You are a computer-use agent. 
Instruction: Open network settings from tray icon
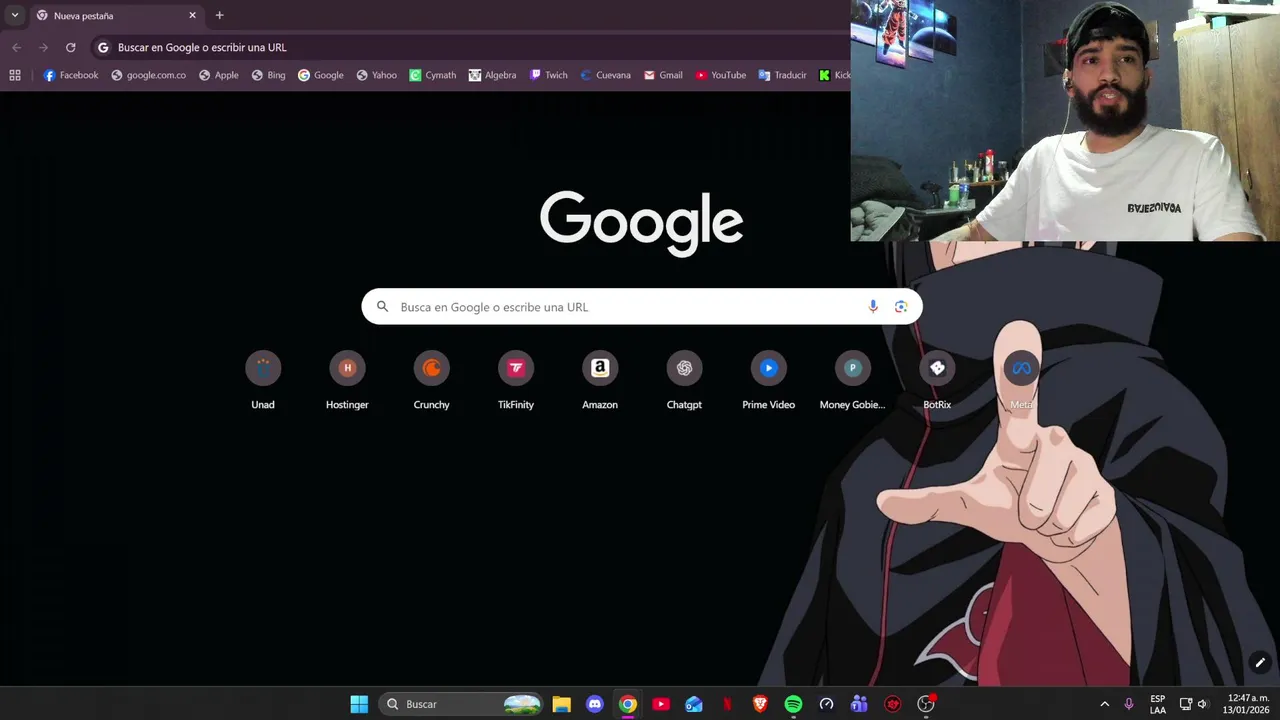[x=1186, y=704]
